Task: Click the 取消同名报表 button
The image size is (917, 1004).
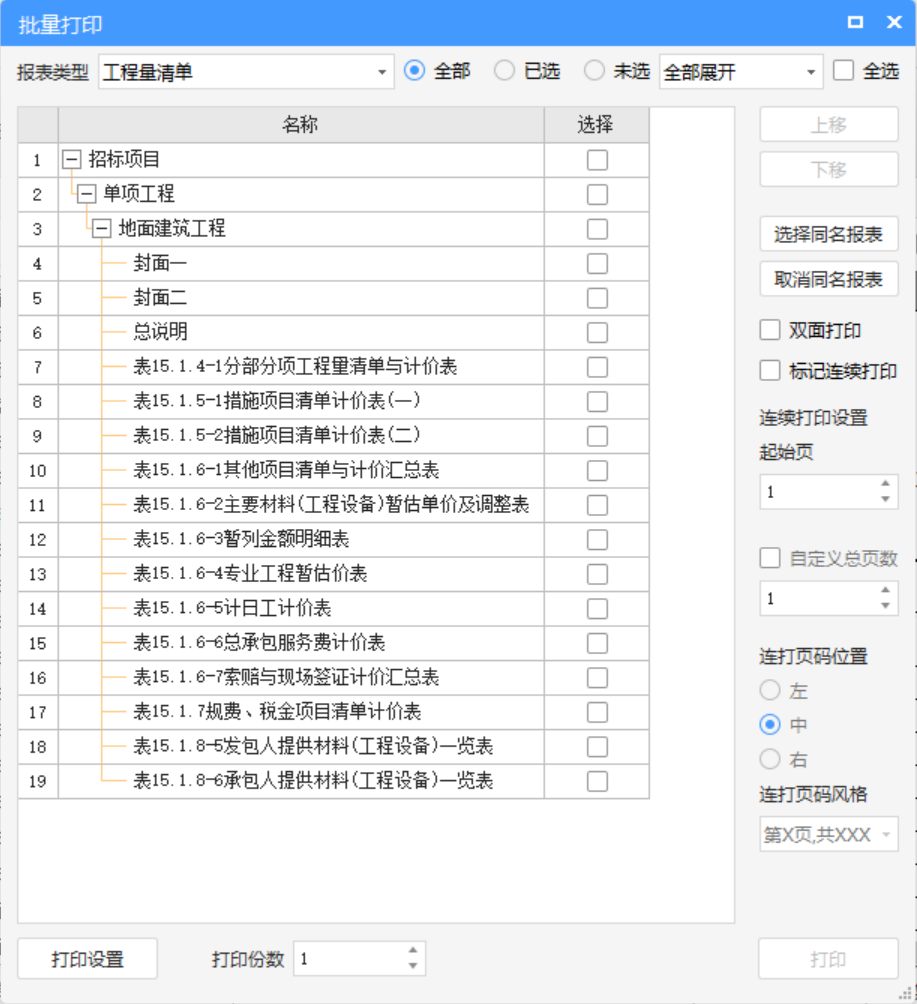Action: click(x=828, y=279)
